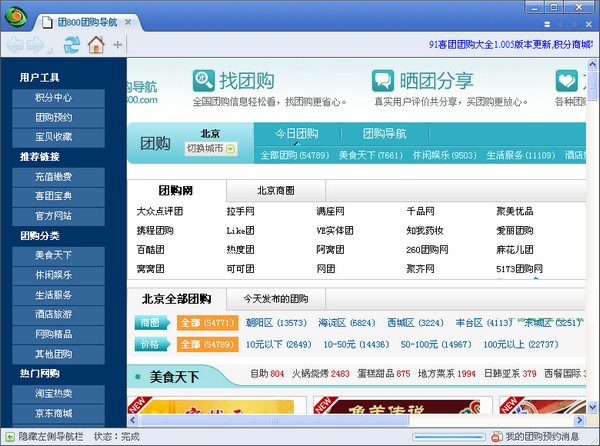600x446 pixels.
Task: Filter by price 50-100元 (14987)
Action: (436, 344)
